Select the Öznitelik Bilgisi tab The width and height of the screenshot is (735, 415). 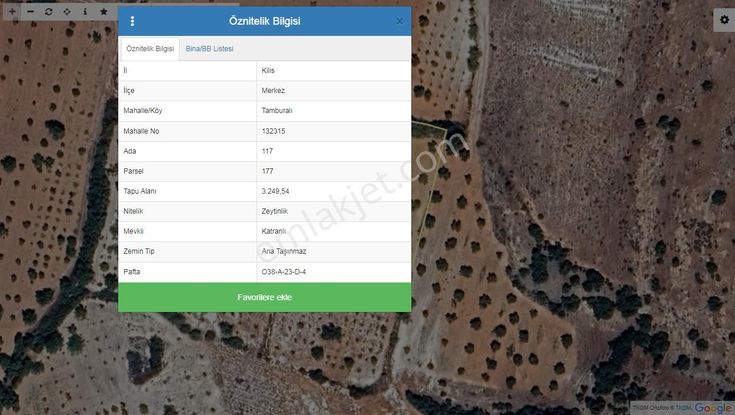click(150, 49)
